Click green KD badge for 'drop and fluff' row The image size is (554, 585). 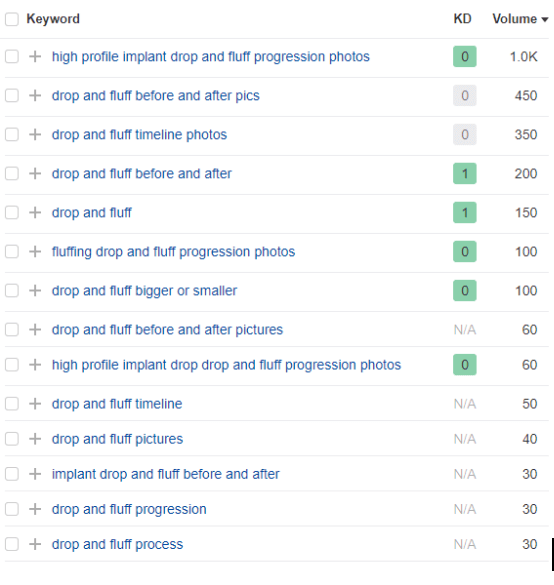465,212
